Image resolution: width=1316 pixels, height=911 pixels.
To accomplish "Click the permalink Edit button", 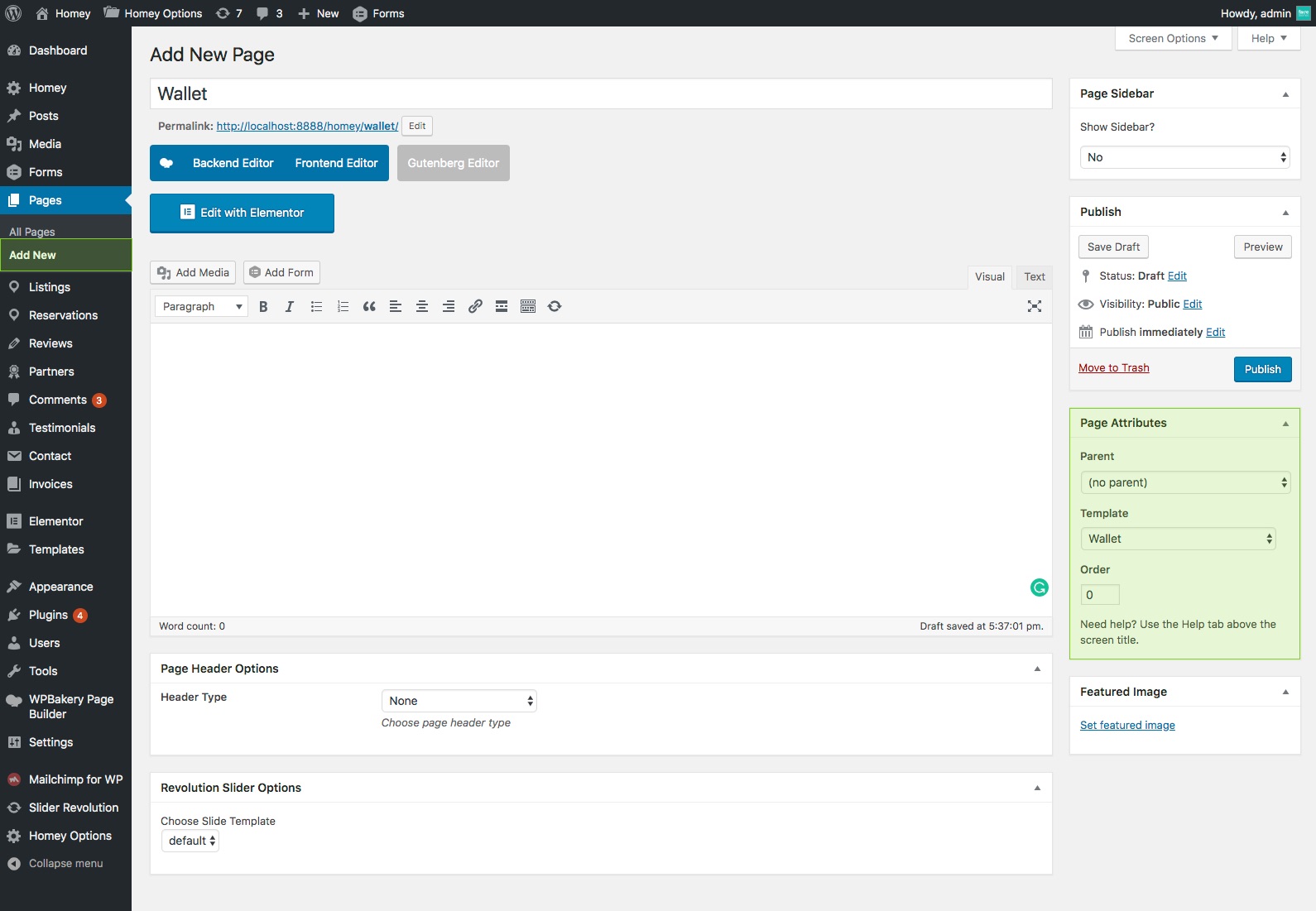I will click(417, 126).
